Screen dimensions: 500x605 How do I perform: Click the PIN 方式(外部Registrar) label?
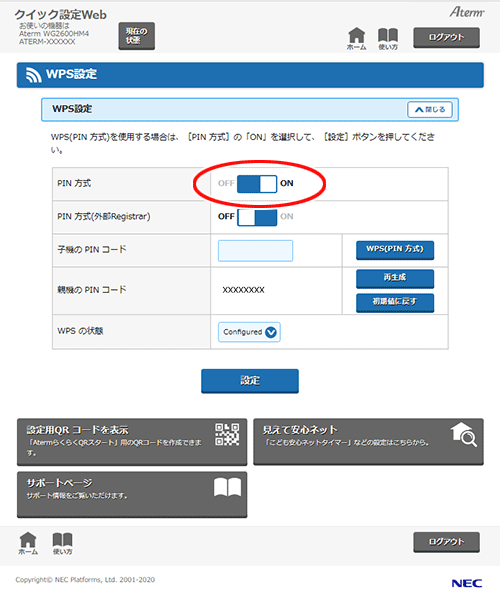point(104,216)
